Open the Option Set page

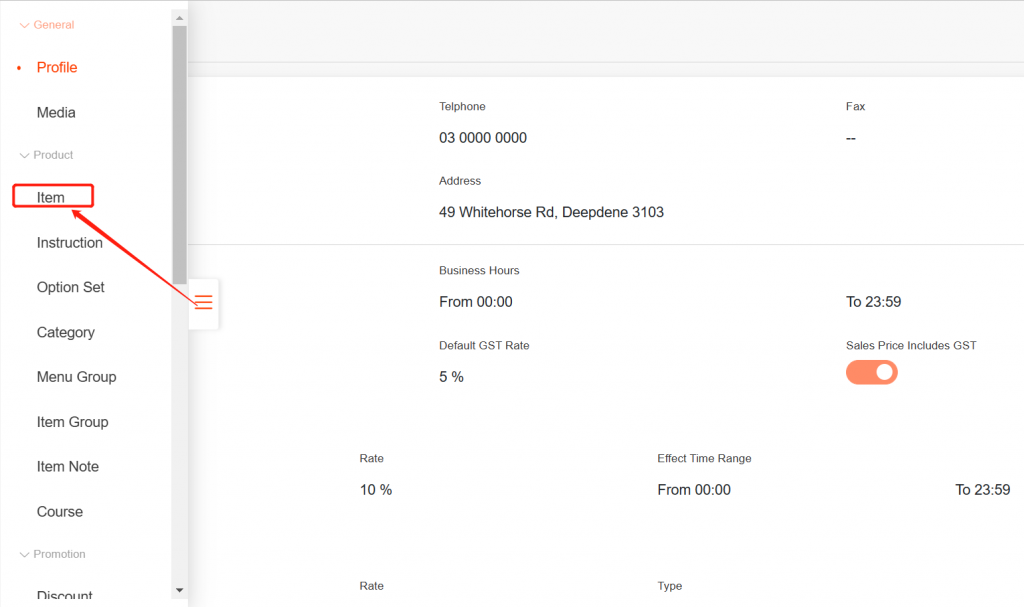[x=70, y=287]
